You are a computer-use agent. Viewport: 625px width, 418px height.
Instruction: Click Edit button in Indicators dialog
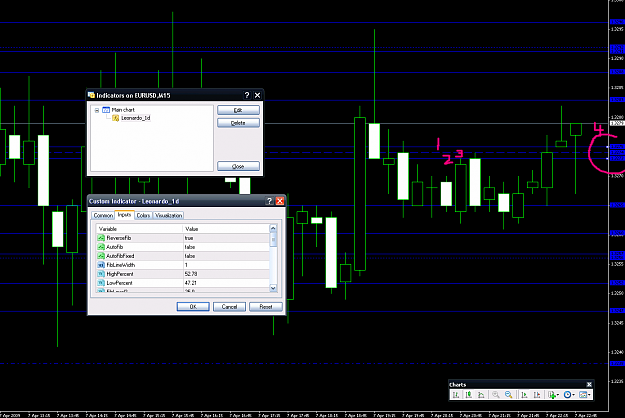(x=238, y=110)
